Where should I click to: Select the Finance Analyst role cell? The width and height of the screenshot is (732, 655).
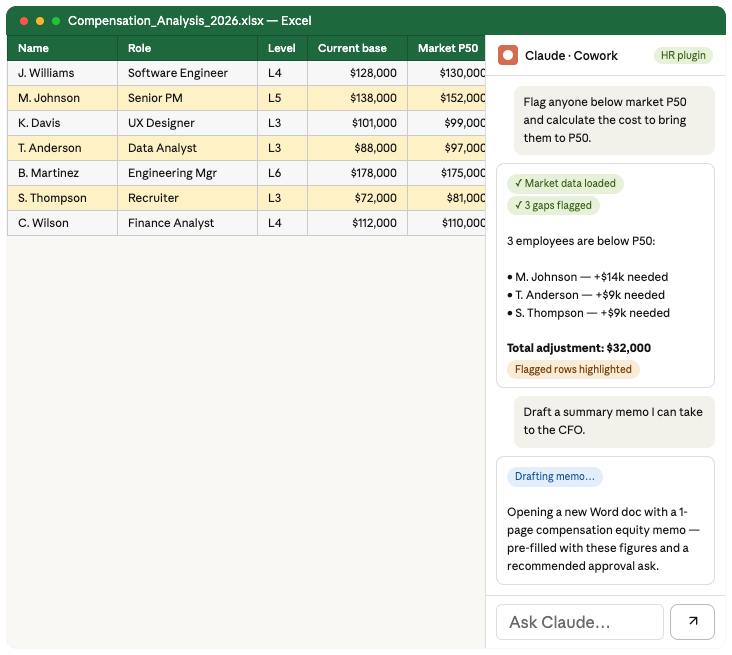[187, 223]
